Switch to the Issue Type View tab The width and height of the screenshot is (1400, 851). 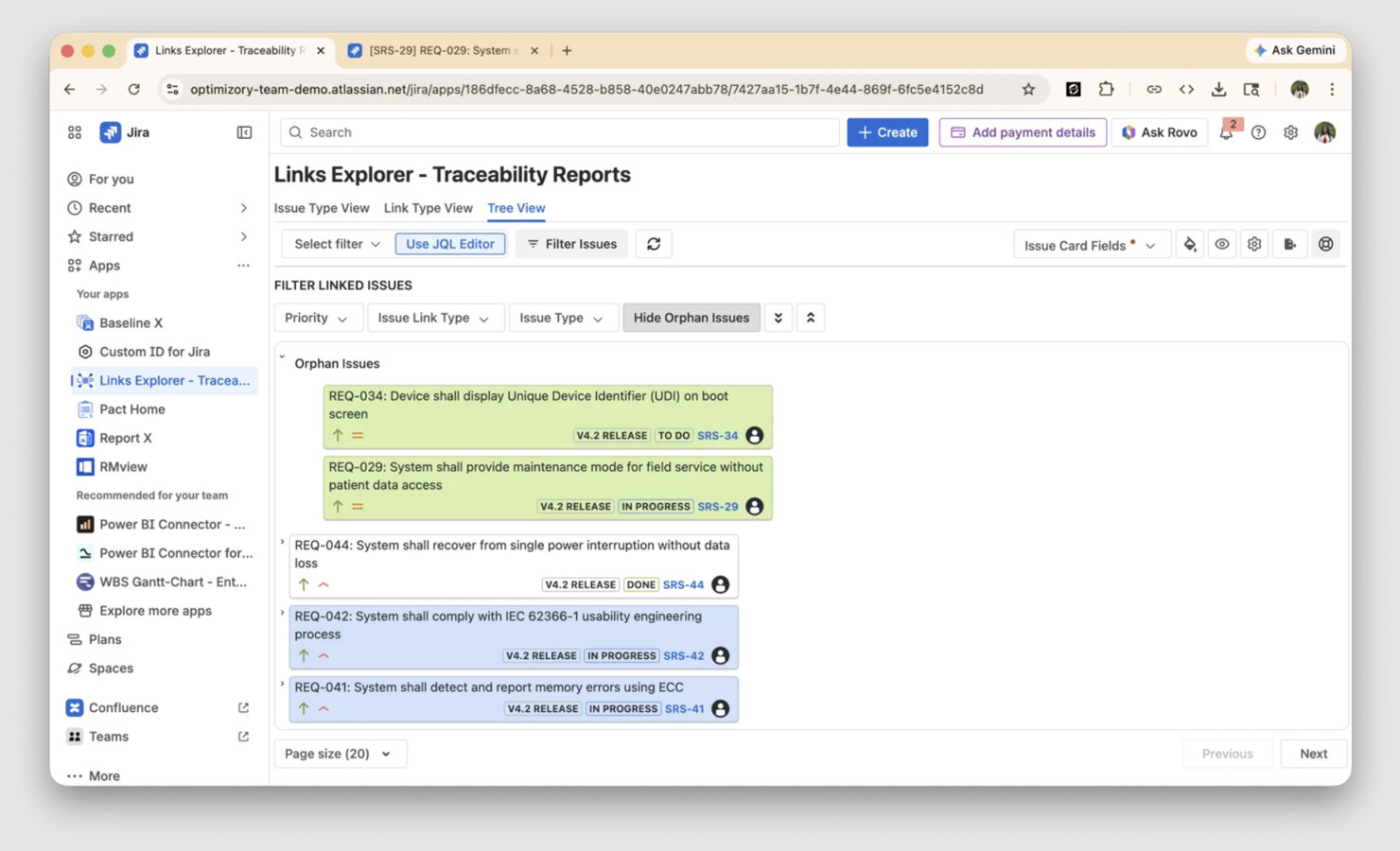coord(322,208)
